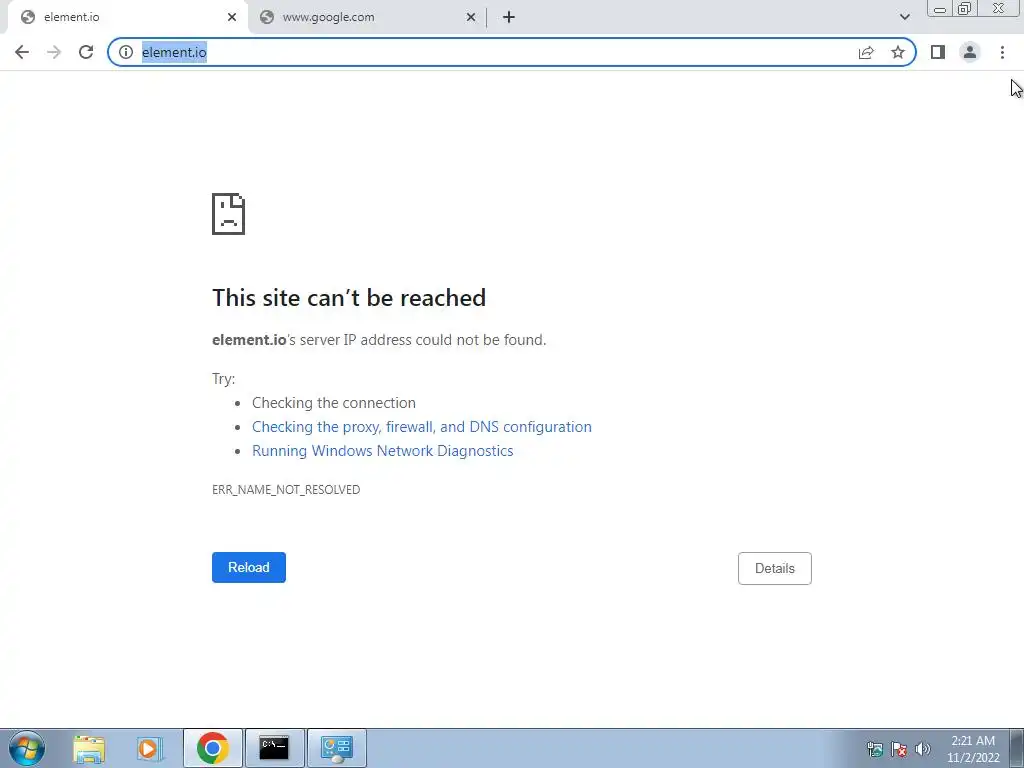Open Action Center flag tray icon
Viewport: 1024px width, 768px height.
click(899, 749)
